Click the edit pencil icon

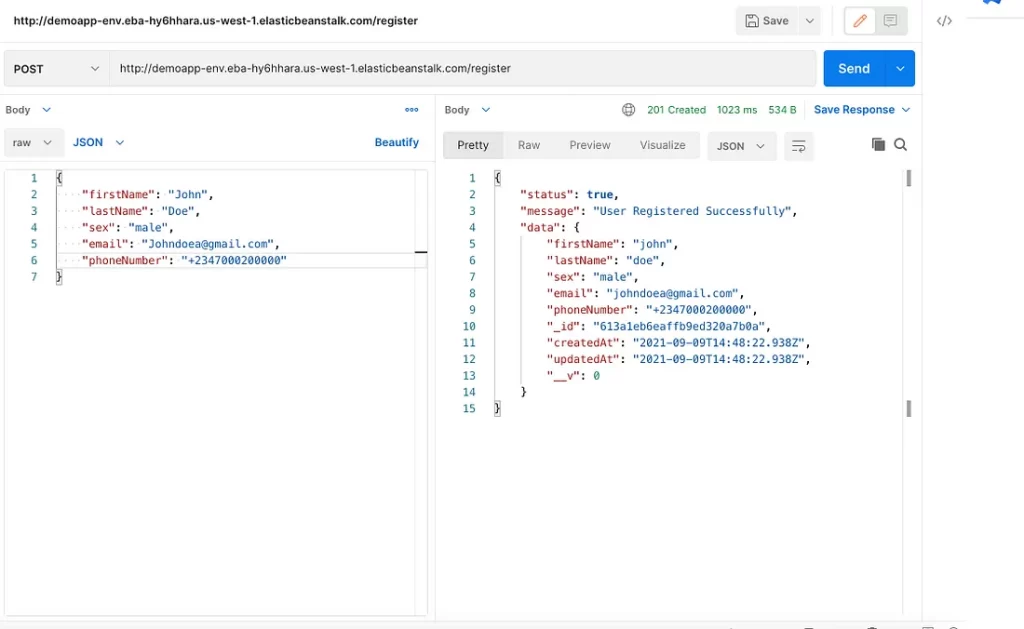[859, 21]
